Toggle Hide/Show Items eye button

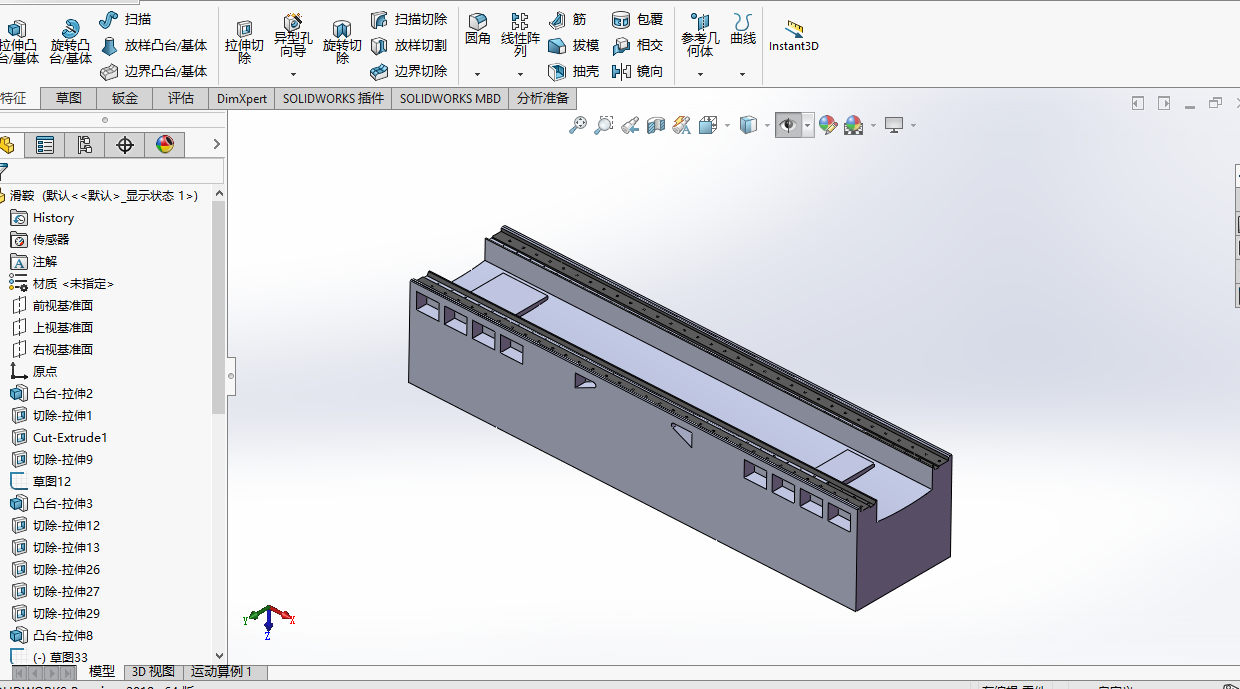pos(788,125)
